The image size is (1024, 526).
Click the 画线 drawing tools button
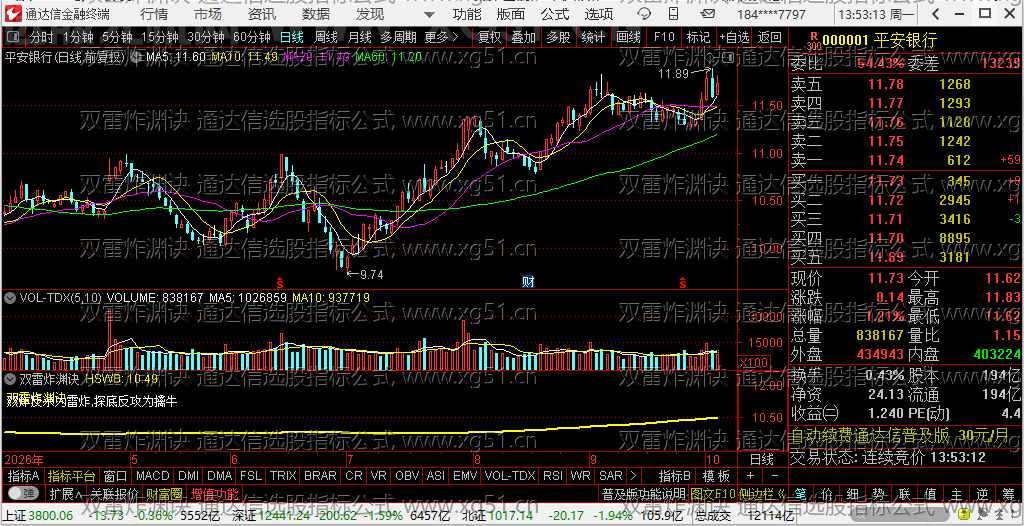click(628, 37)
